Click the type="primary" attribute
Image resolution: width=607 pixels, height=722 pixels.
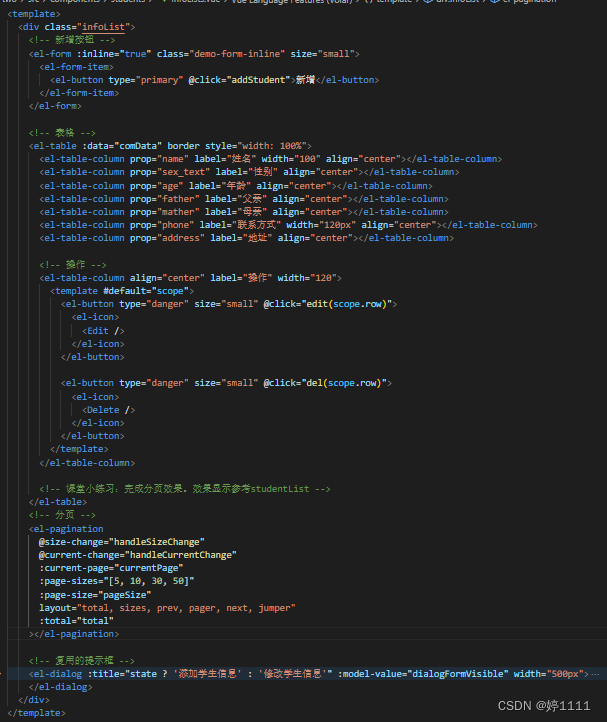coord(146,80)
